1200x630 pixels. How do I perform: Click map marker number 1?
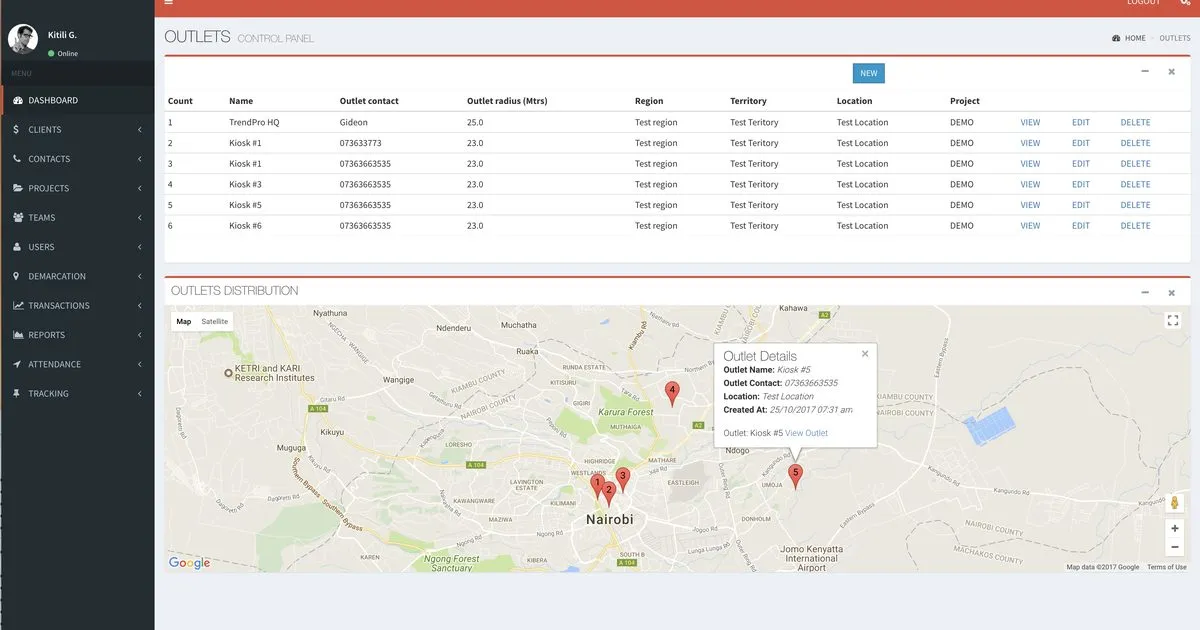pyautogui.click(x=597, y=486)
